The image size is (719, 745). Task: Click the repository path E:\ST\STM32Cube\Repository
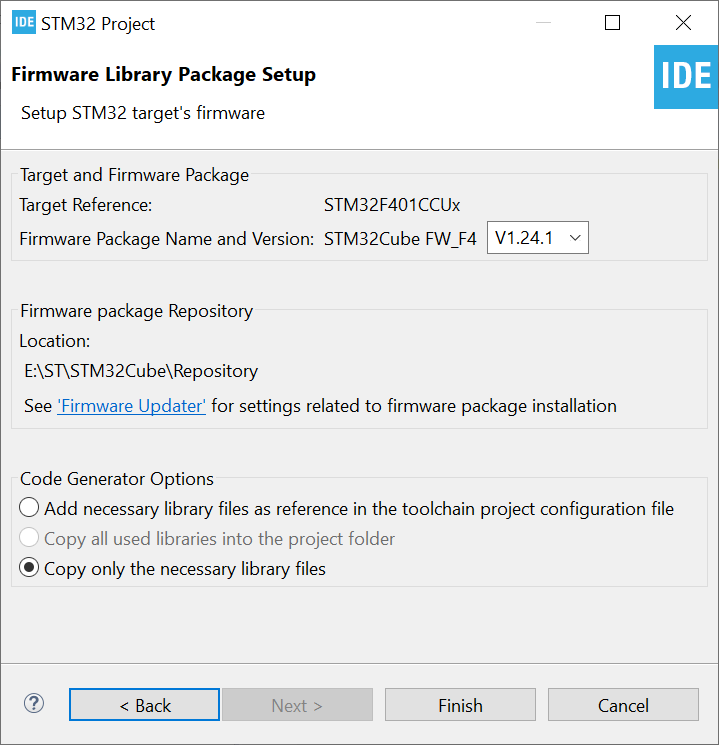141,371
